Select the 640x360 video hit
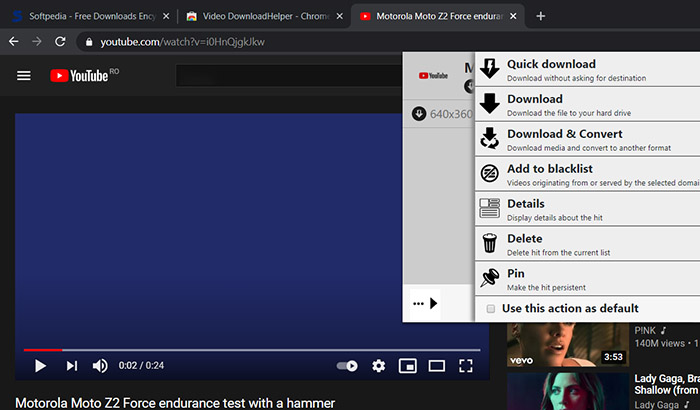The height and width of the screenshot is (410, 700). pyautogui.click(x=438, y=114)
